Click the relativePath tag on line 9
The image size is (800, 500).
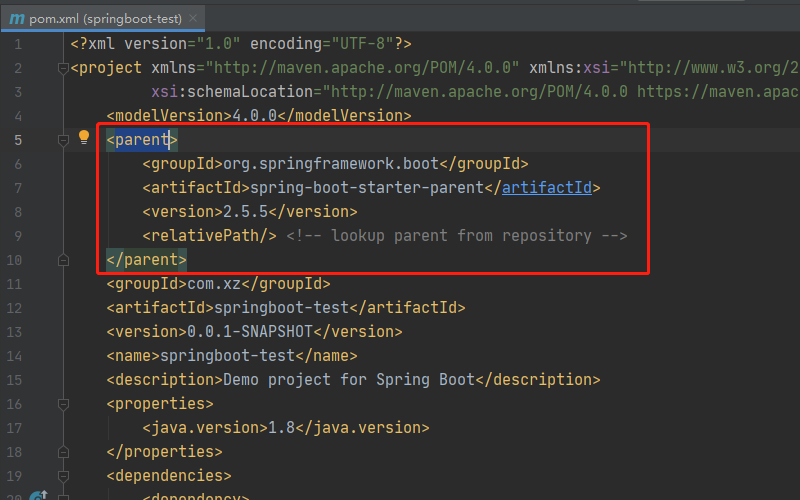click(x=210, y=236)
